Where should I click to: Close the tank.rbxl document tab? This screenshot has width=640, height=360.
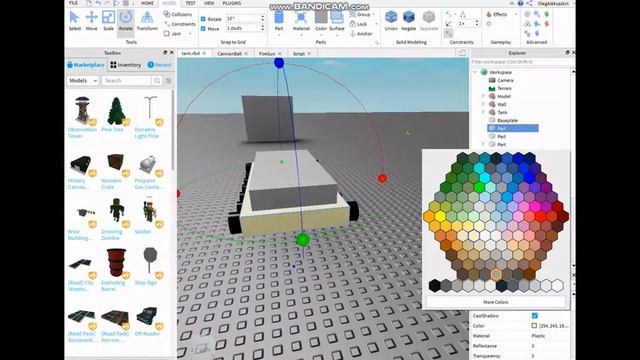(204, 53)
